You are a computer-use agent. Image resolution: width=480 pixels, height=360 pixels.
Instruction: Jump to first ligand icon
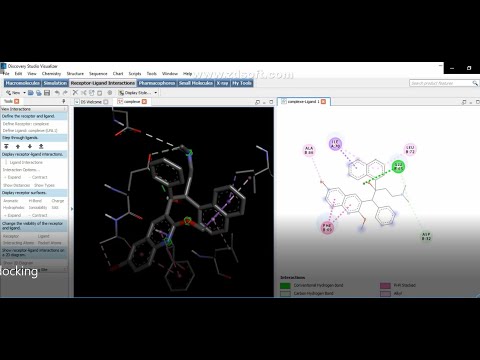click(x=6, y=146)
